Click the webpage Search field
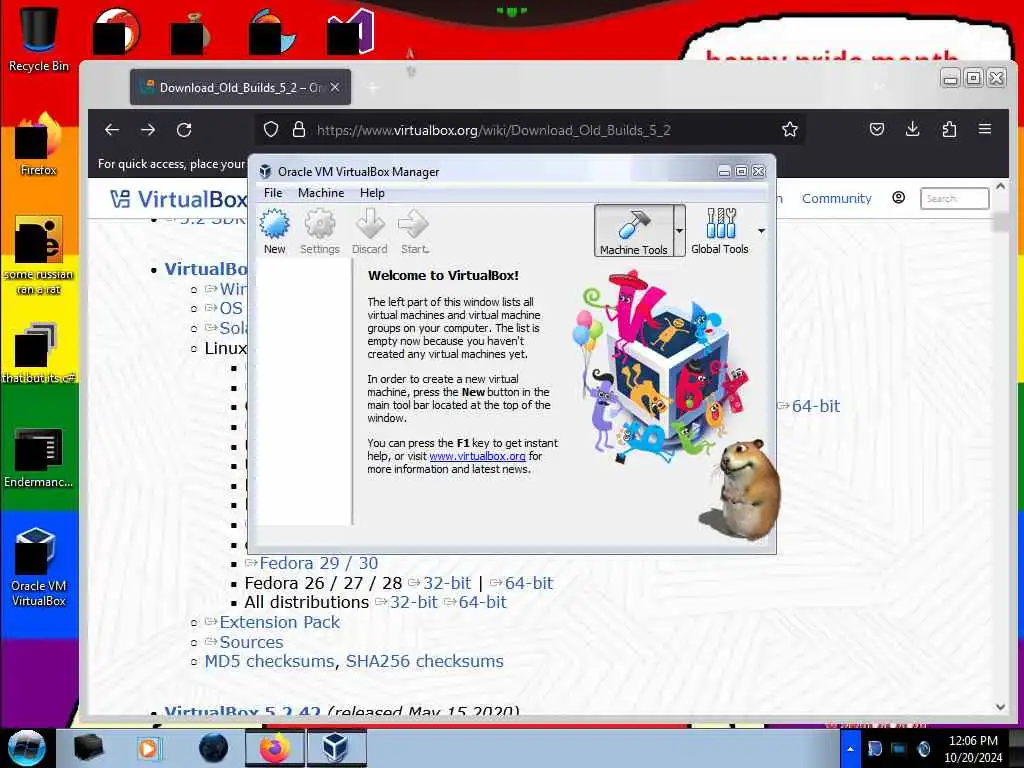 [955, 199]
